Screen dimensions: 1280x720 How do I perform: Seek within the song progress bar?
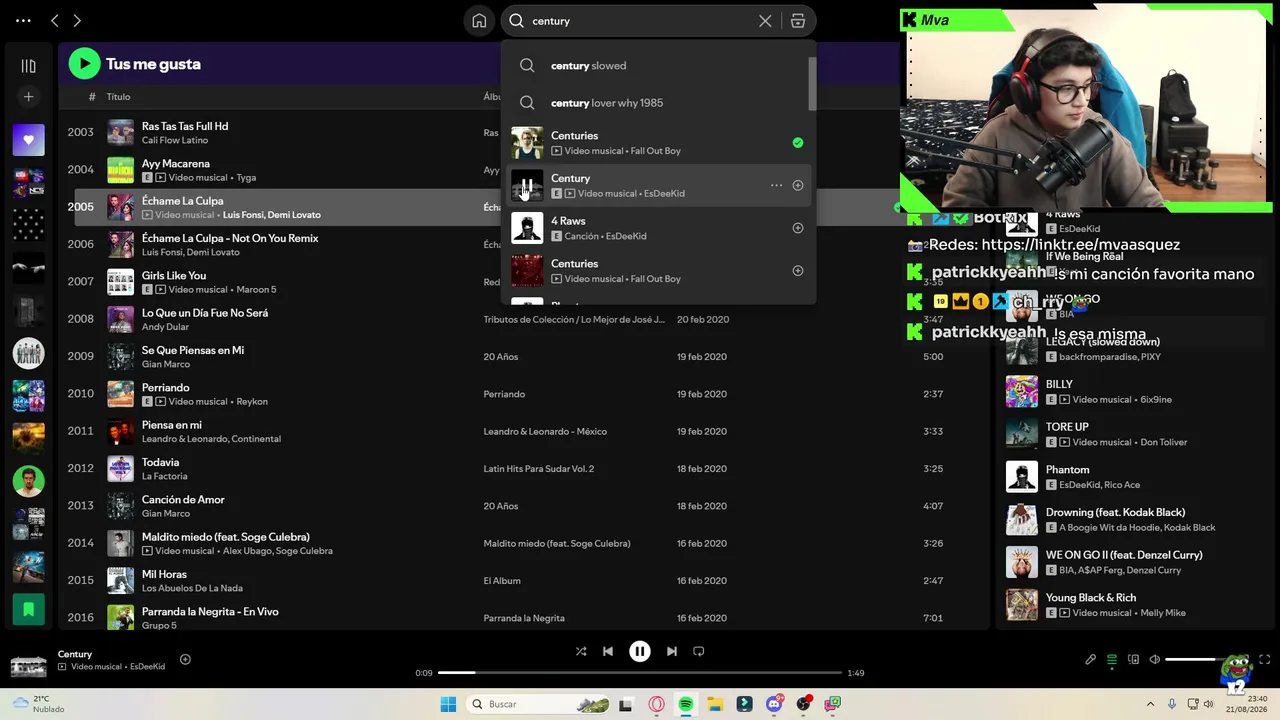[640, 673]
